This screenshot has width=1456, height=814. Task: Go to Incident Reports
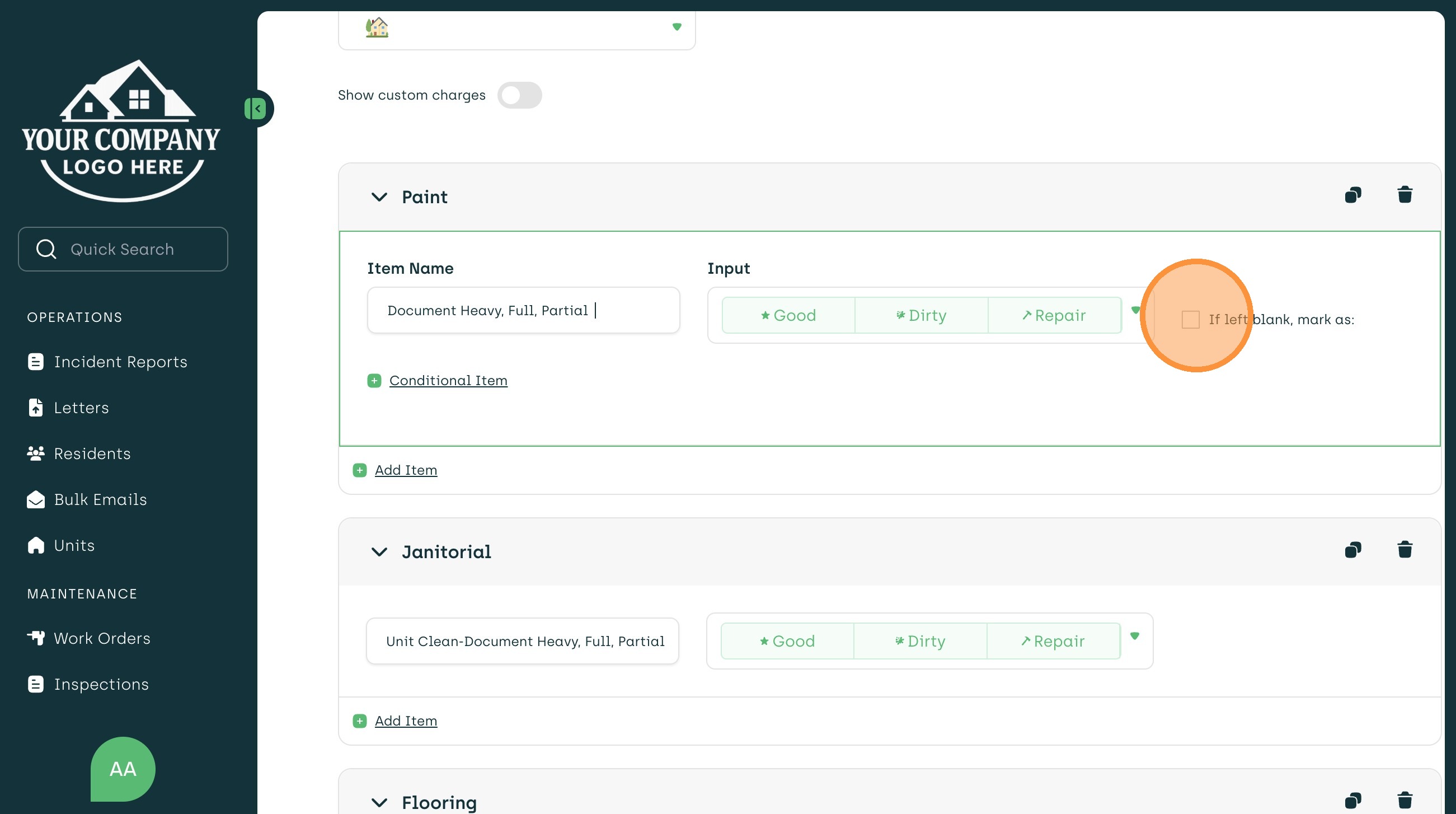[x=120, y=362]
